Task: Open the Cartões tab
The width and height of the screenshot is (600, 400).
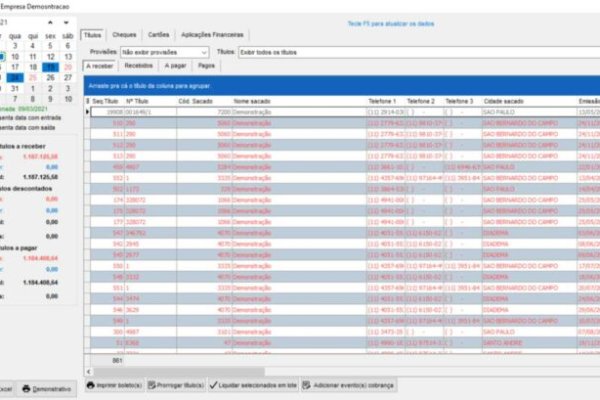Action: [x=159, y=34]
